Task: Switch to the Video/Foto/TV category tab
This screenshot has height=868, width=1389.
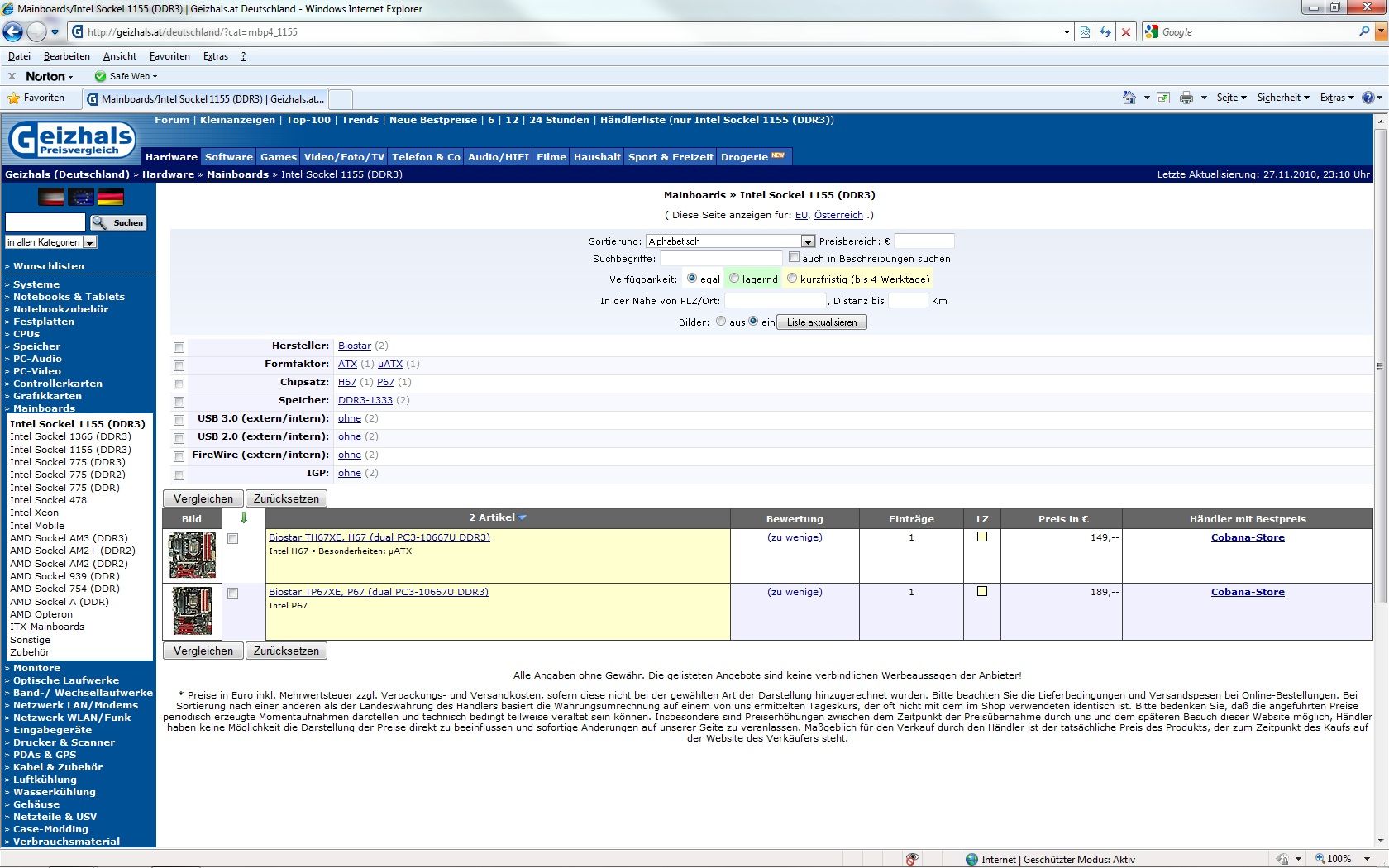Action: 344,157
